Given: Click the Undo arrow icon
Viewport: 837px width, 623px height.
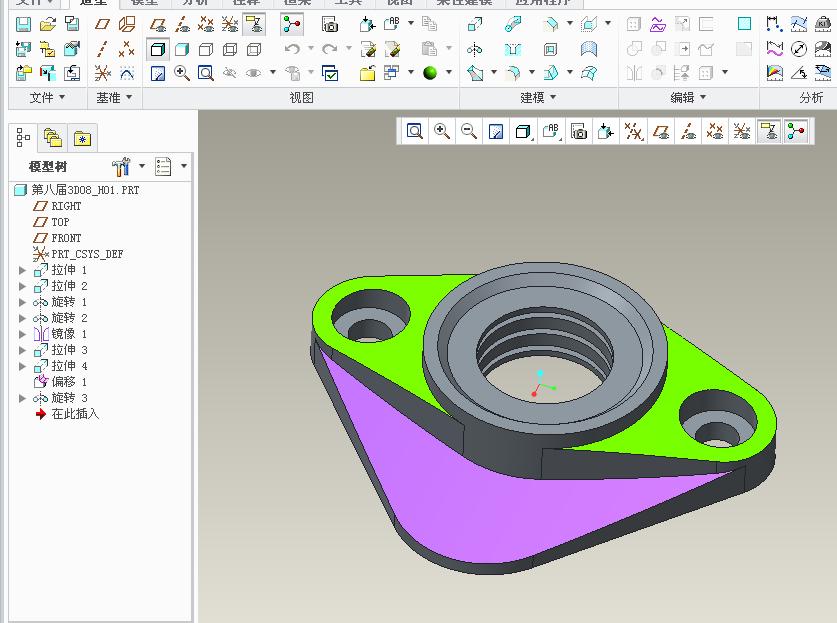Looking at the screenshot, I should [x=292, y=49].
